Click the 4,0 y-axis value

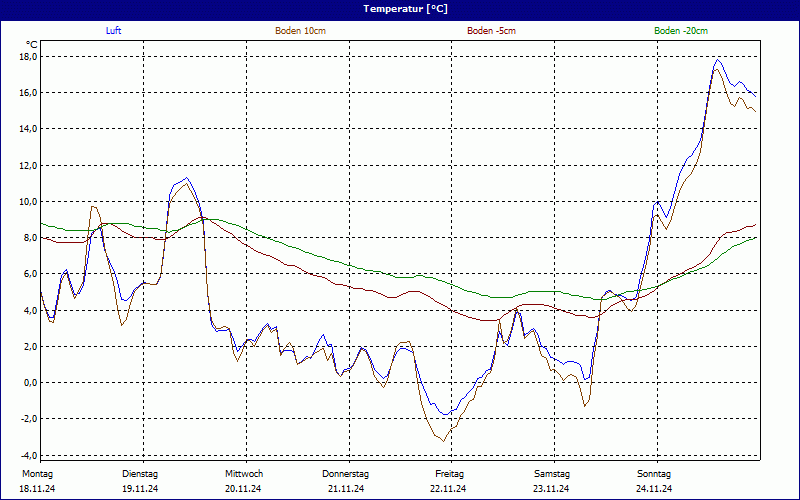click(31, 310)
